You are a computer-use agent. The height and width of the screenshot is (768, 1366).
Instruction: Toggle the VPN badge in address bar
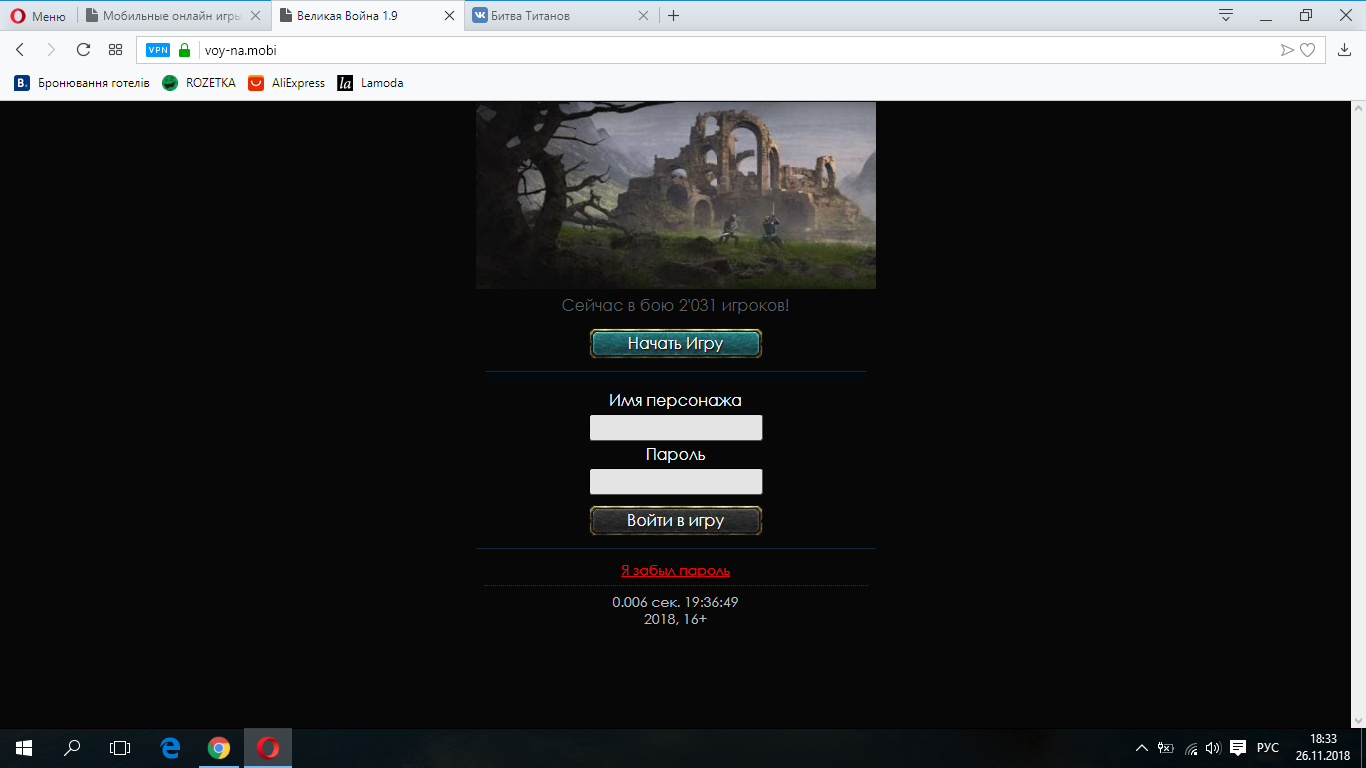point(158,50)
